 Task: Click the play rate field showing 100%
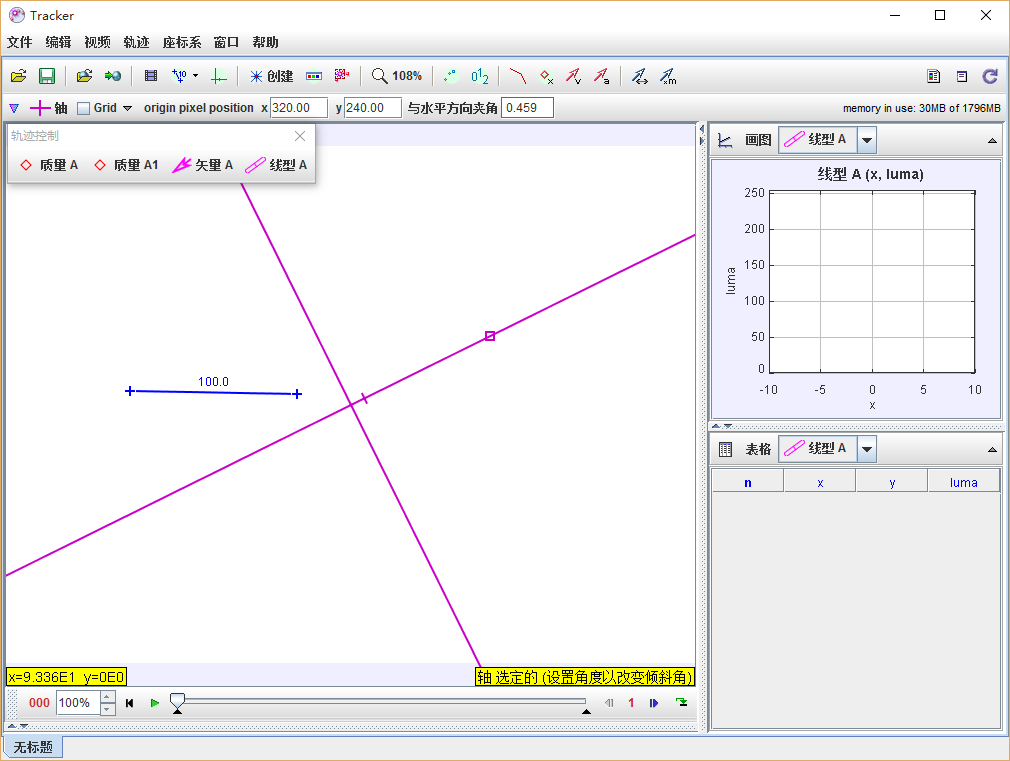click(79, 702)
